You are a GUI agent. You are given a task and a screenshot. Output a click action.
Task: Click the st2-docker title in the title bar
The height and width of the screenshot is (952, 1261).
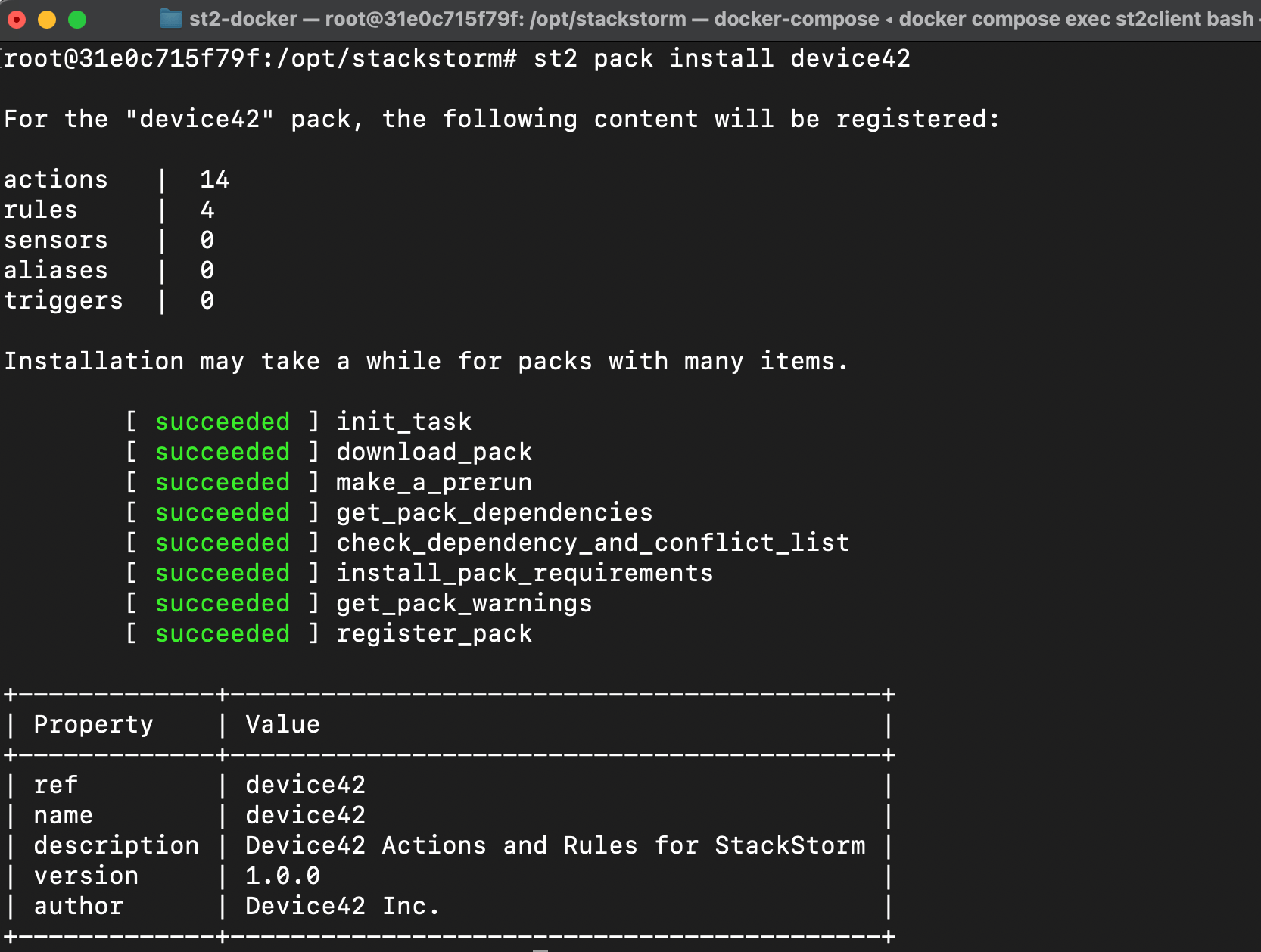(242, 18)
